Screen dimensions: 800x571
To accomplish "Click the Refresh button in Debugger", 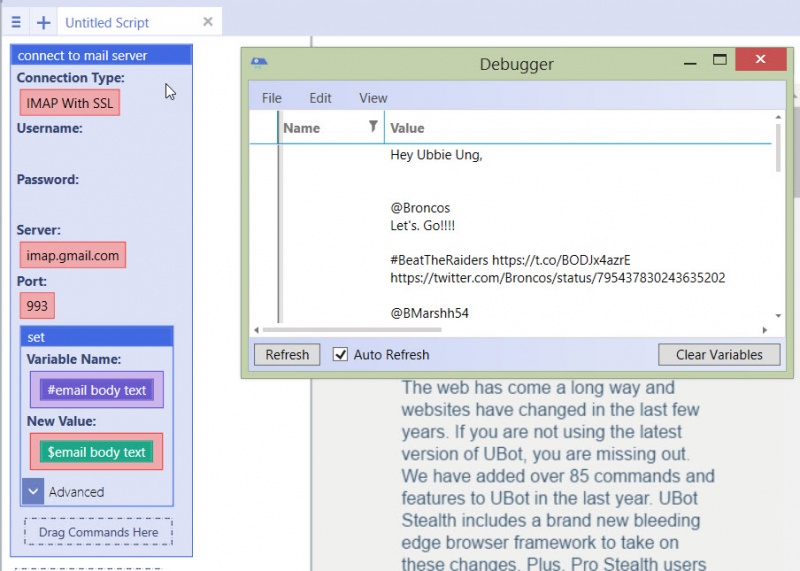I will (x=287, y=355).
